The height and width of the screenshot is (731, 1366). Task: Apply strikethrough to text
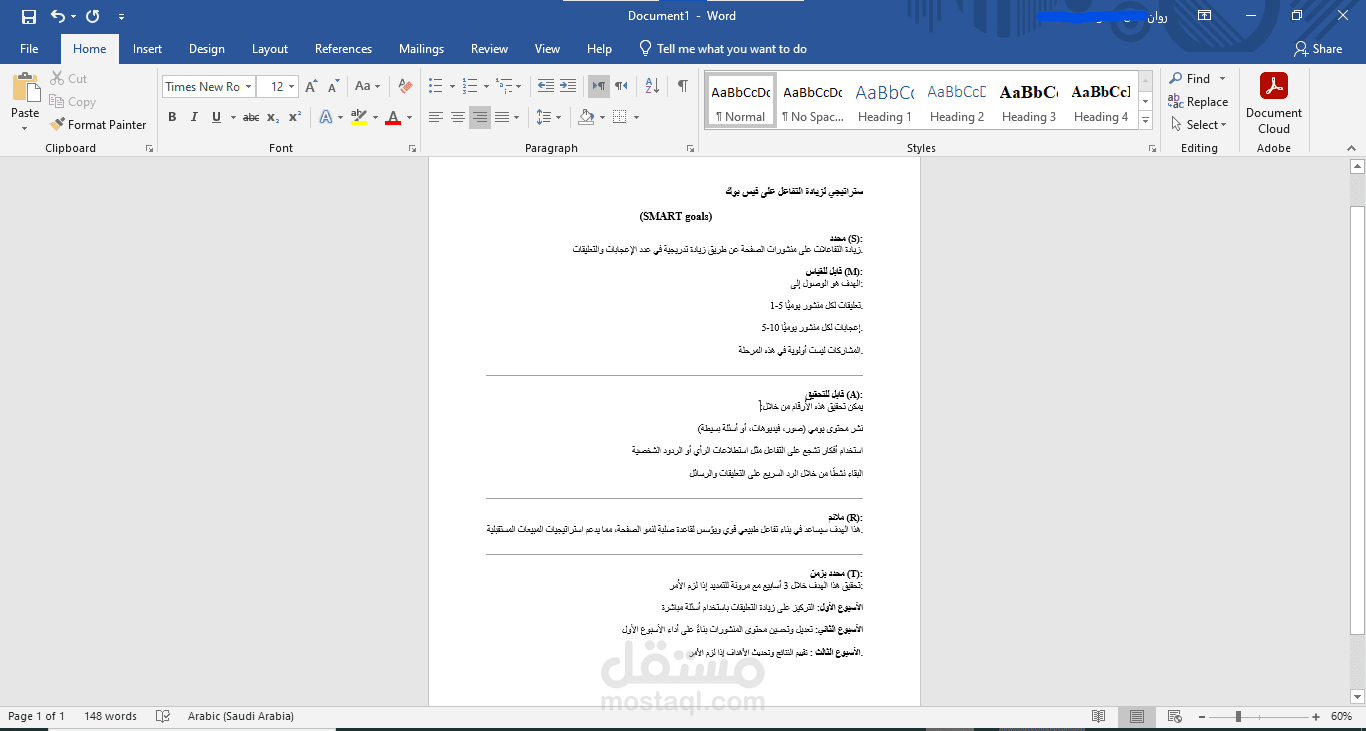pos(251,117)
